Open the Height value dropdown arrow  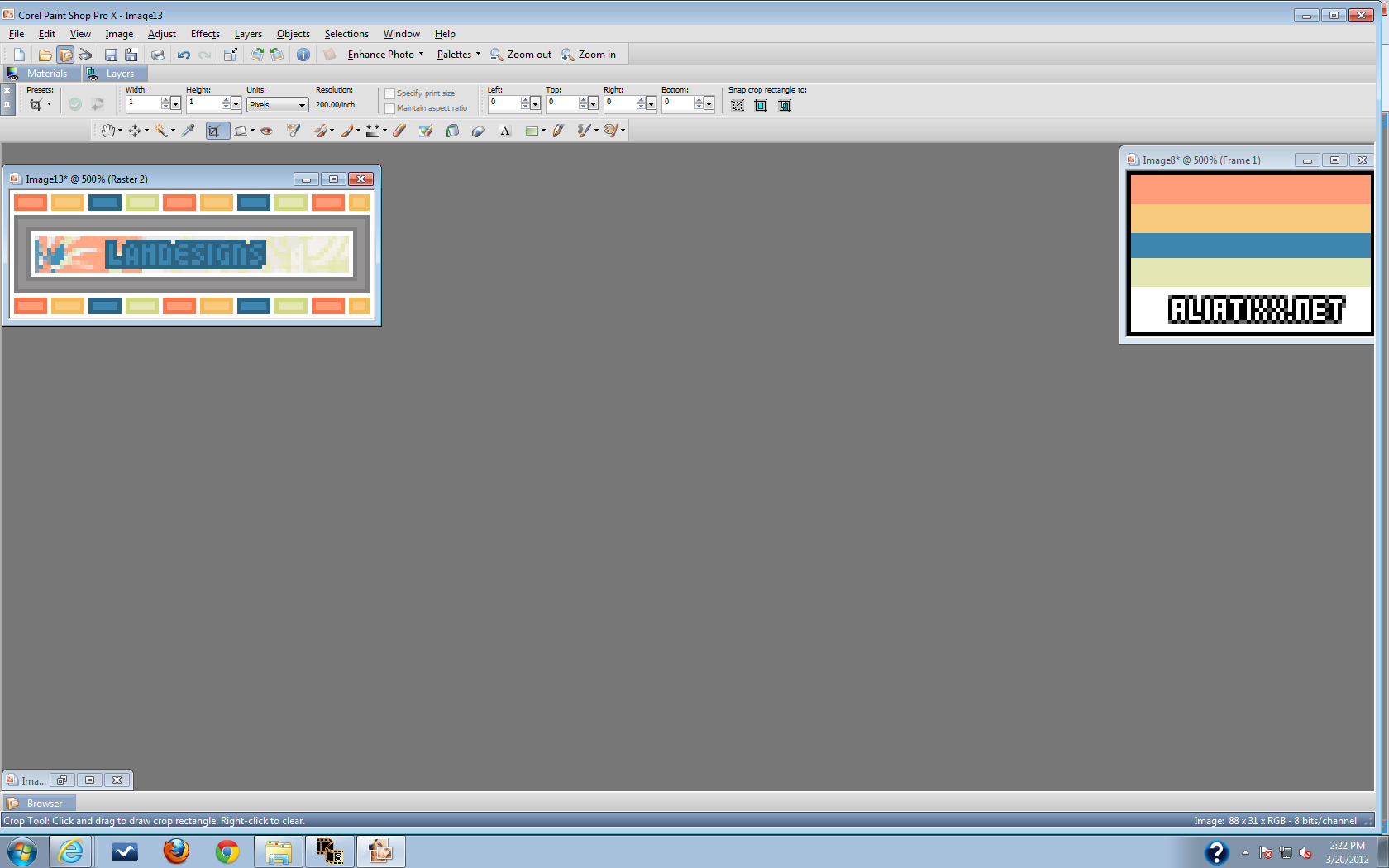(236, 104)
